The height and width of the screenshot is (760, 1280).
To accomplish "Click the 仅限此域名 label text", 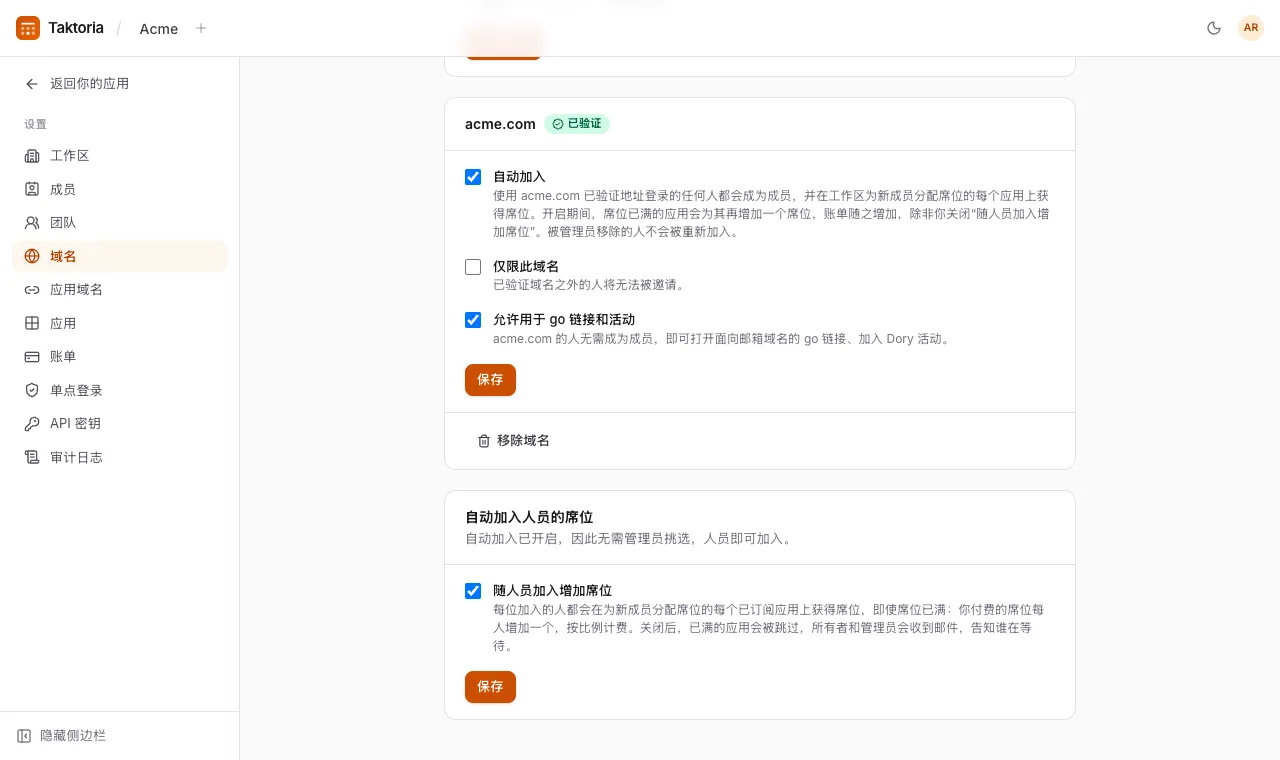I will (526, 266).
